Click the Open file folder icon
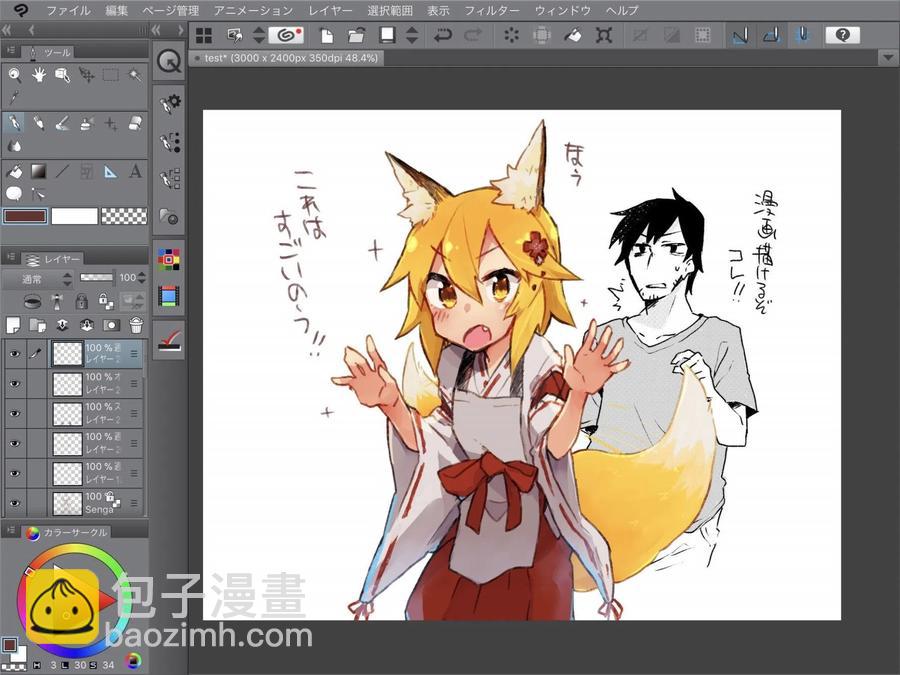The height and width of the screenshot is (675, 900). [x=356, y=36]
